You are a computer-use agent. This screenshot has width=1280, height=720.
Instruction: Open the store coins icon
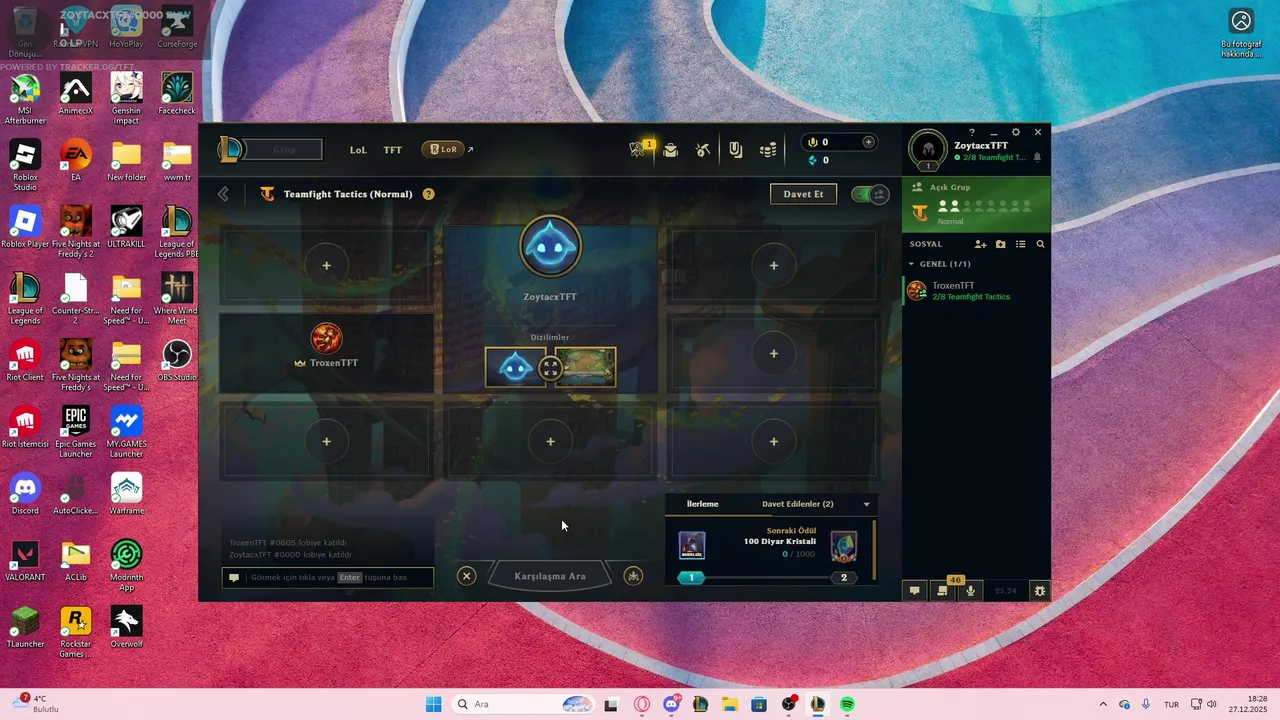[x=768, y=150]
